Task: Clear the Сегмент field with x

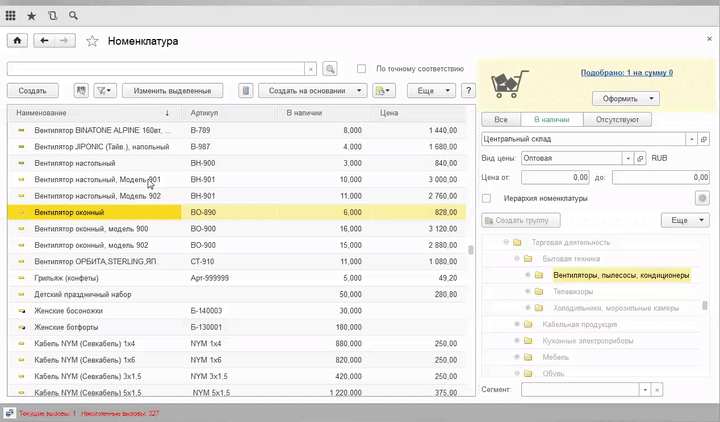Action: pyautogui.click(x=657, y=390)
